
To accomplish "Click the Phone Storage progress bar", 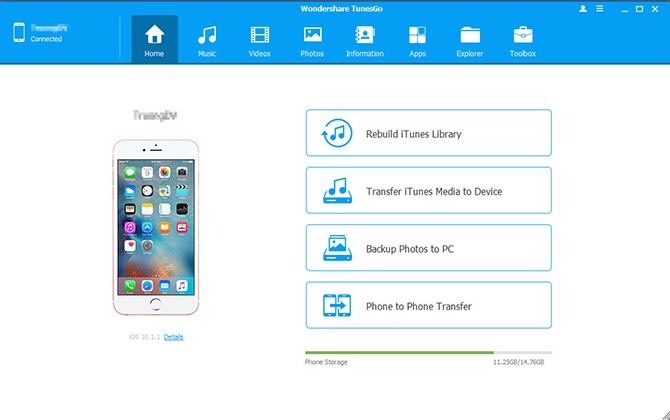I will click(429, 352).
